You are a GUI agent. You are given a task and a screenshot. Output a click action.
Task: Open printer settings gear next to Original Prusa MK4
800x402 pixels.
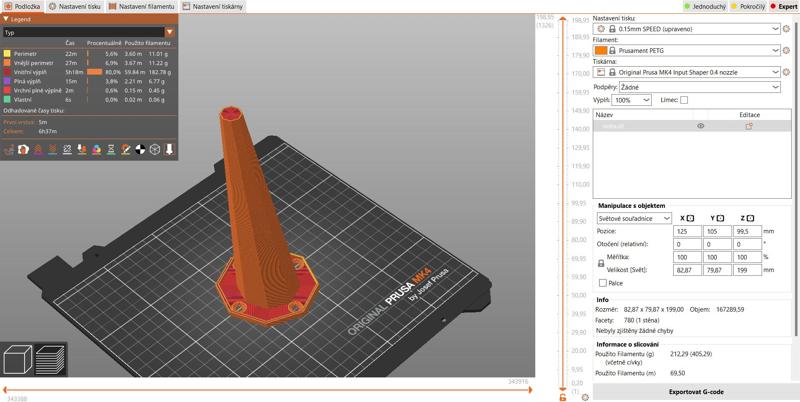point(787,72)
